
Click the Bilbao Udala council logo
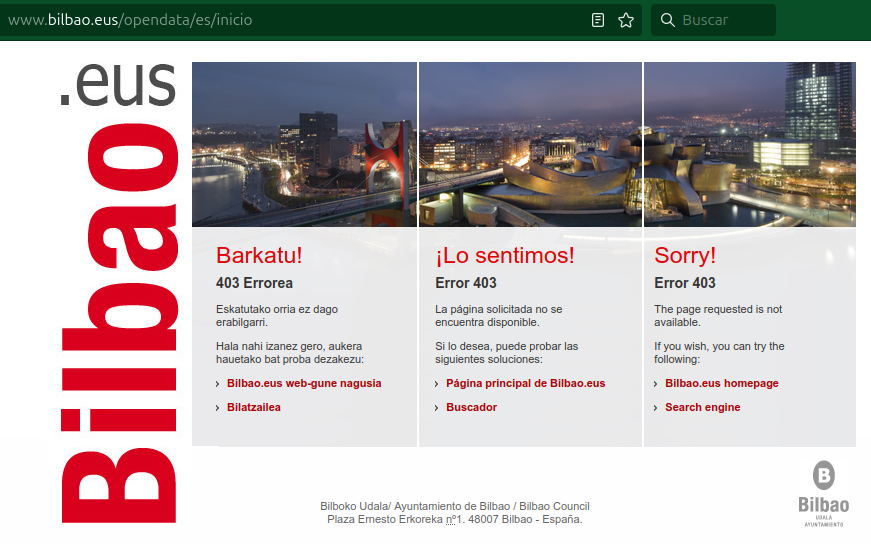823,492
